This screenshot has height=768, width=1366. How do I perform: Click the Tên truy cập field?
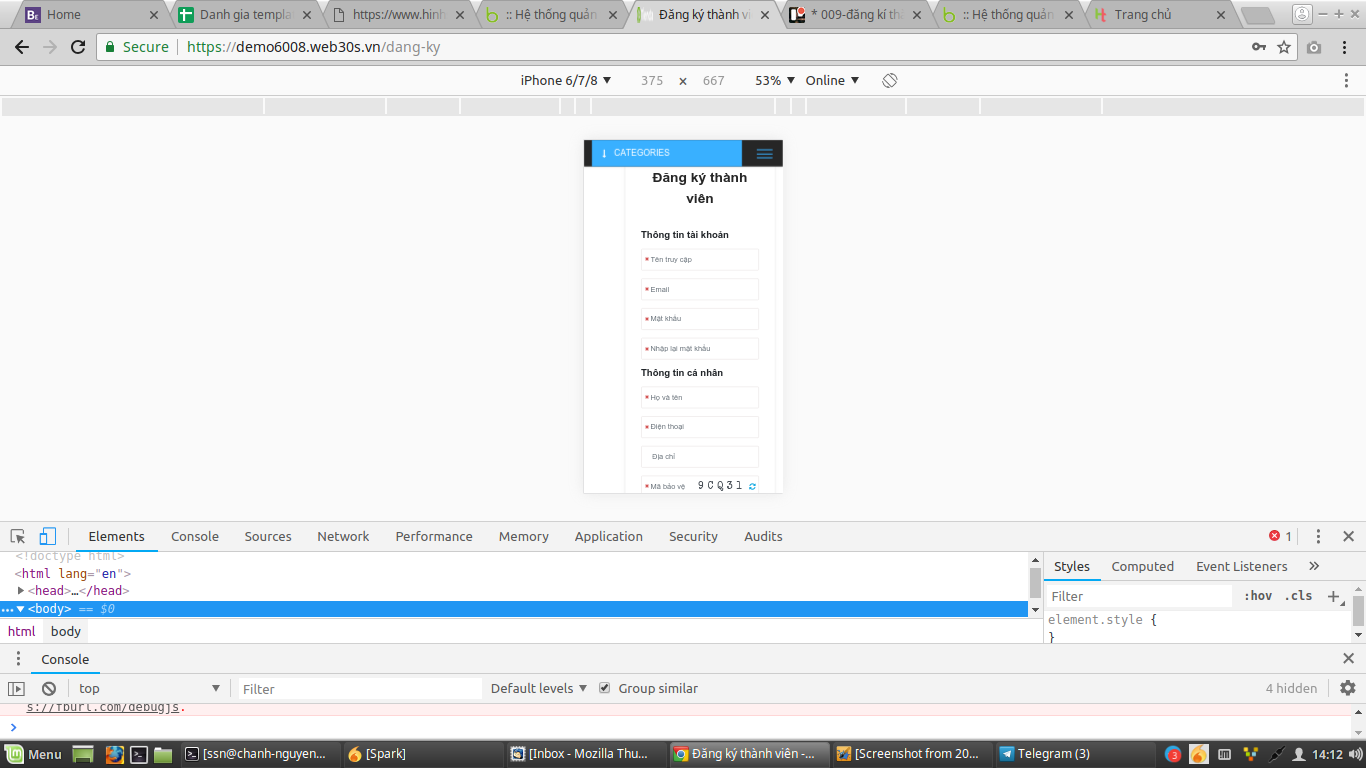700,259
